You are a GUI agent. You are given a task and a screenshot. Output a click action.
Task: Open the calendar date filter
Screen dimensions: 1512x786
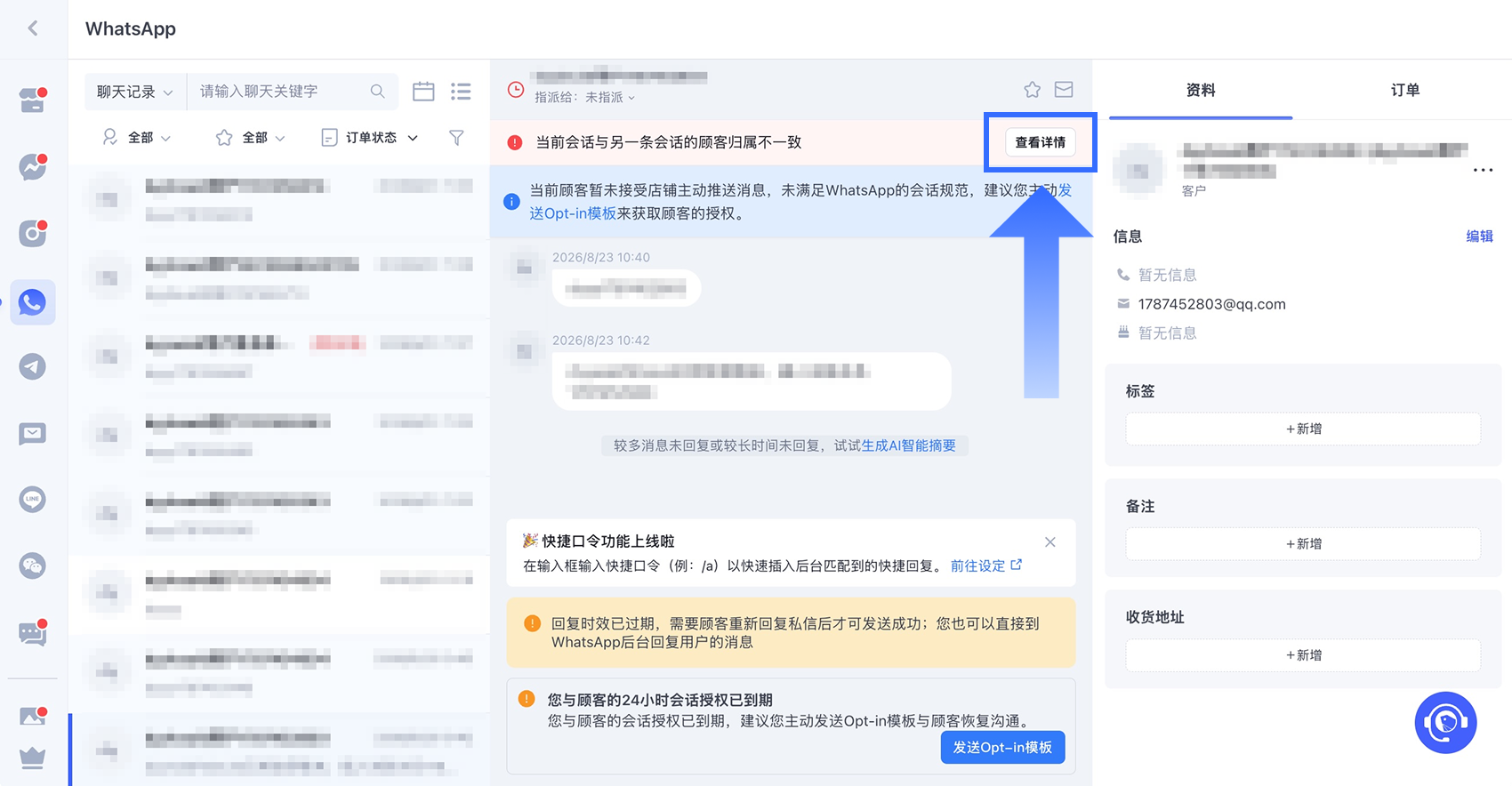pos(423,92)
